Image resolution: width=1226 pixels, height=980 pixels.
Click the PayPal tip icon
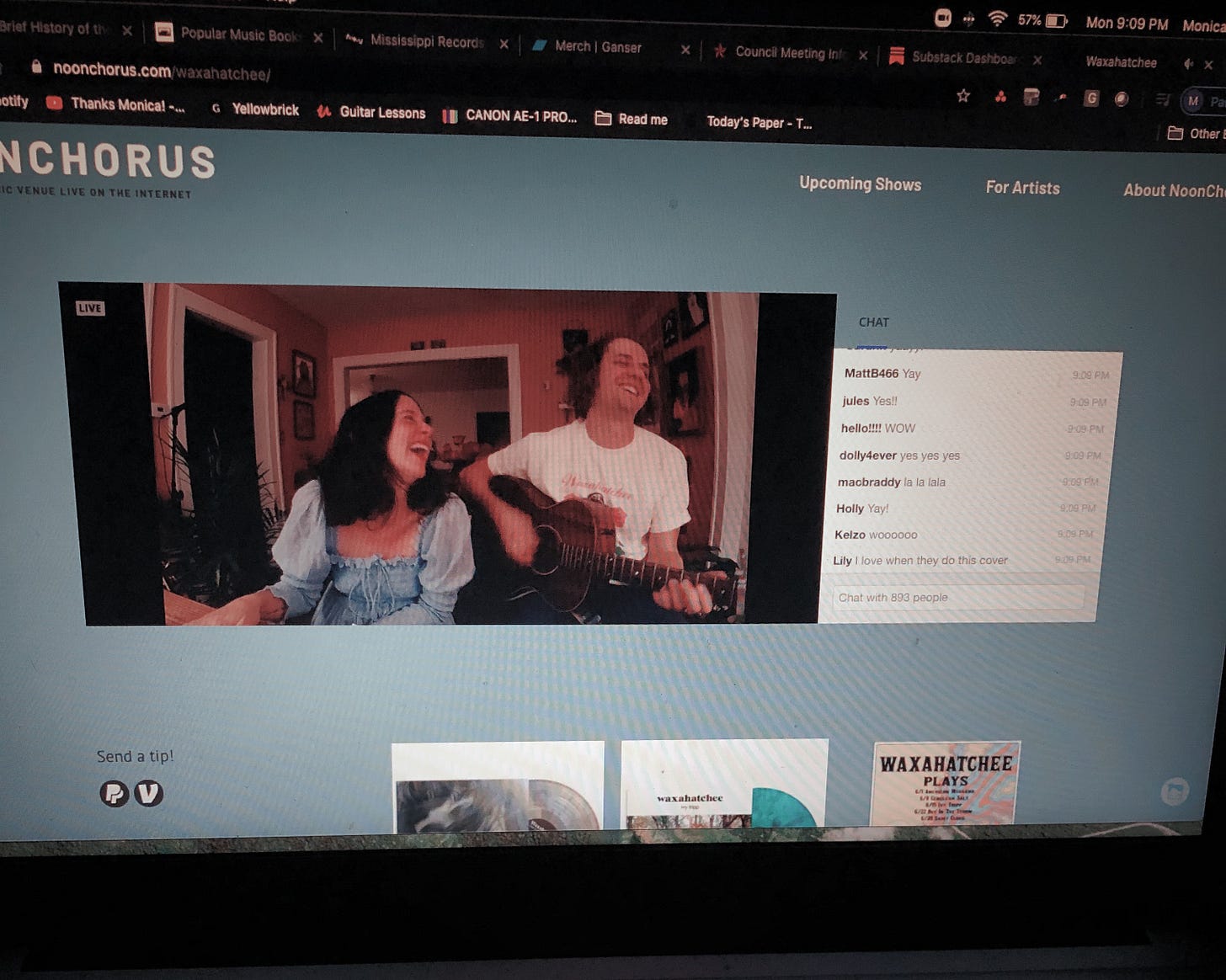click(115, 793)
